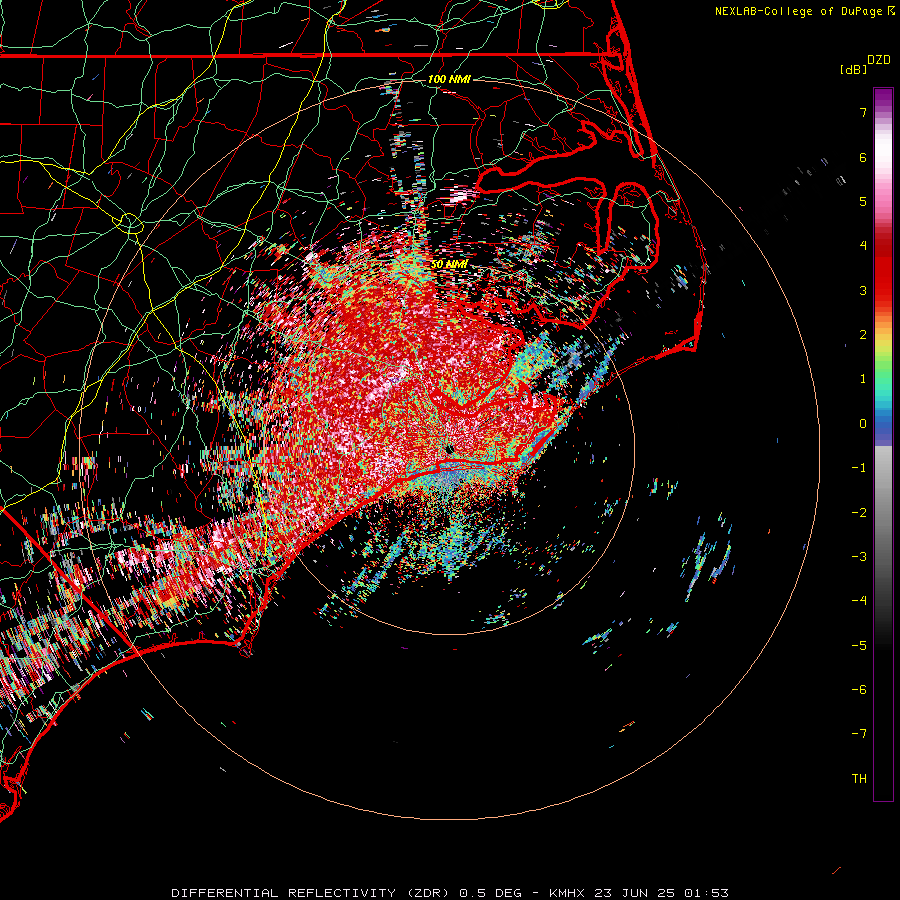Click the NEXLAB-College of DuPage label
900x900 pixels.
799,11
